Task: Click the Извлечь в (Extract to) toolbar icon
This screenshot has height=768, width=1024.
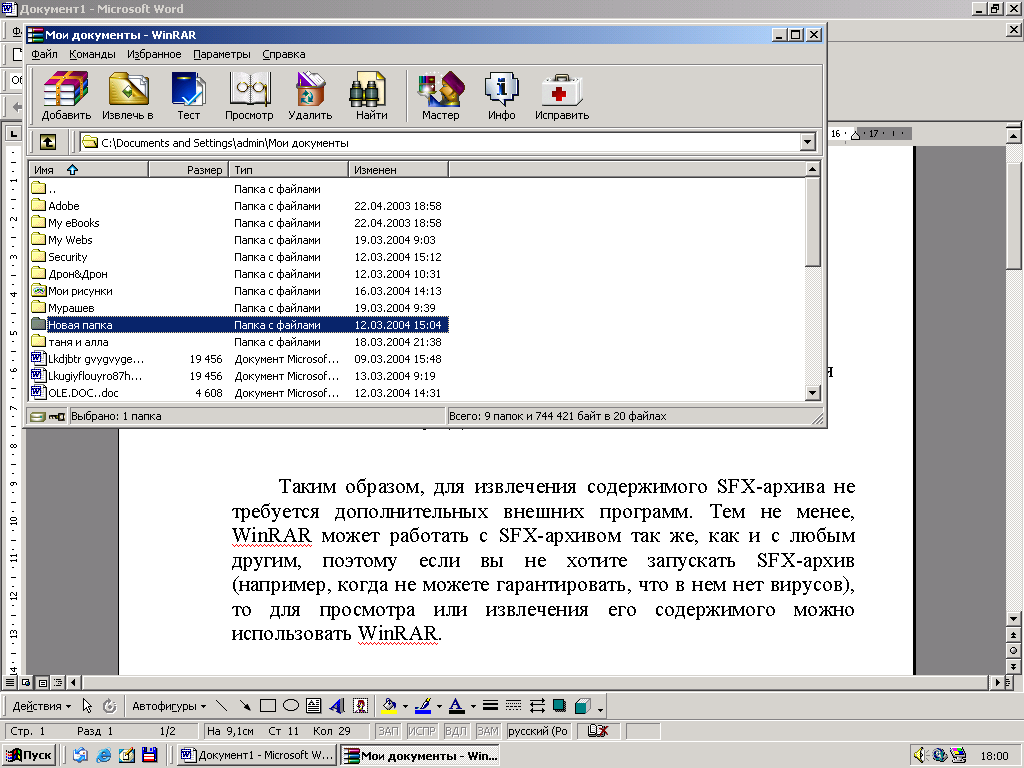Action: tap(128, 96)
